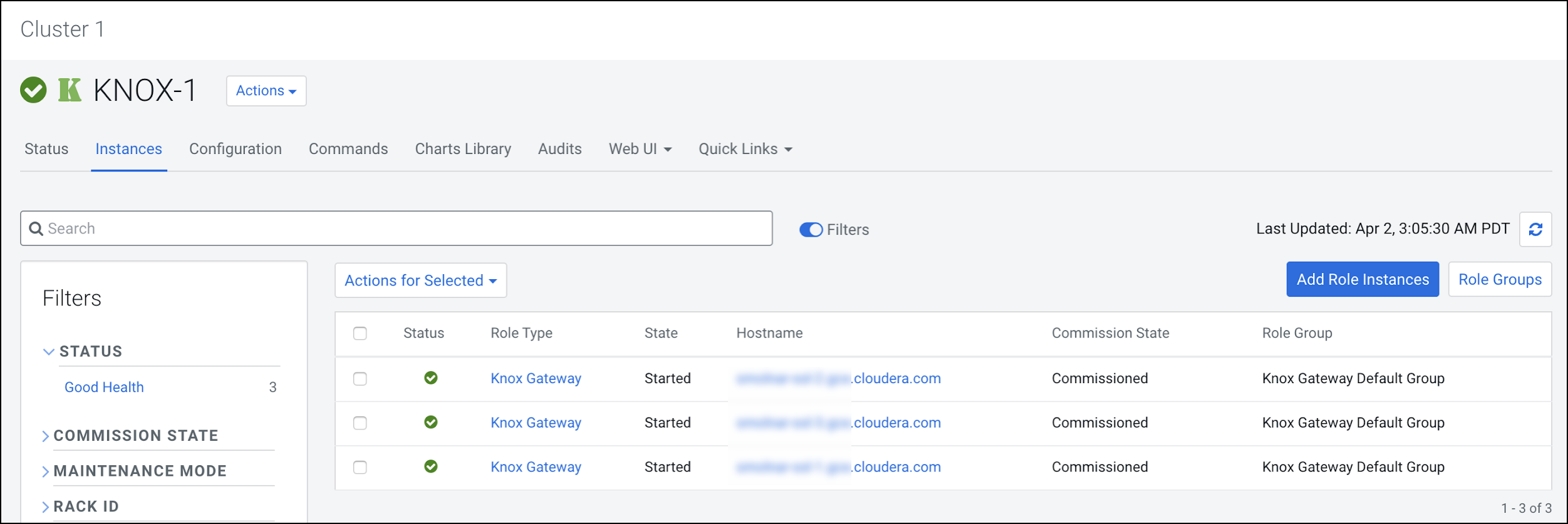Click second row's green status icon
Screen dimensions: 1568x524
pyautogui.click(x=430, y=423)
